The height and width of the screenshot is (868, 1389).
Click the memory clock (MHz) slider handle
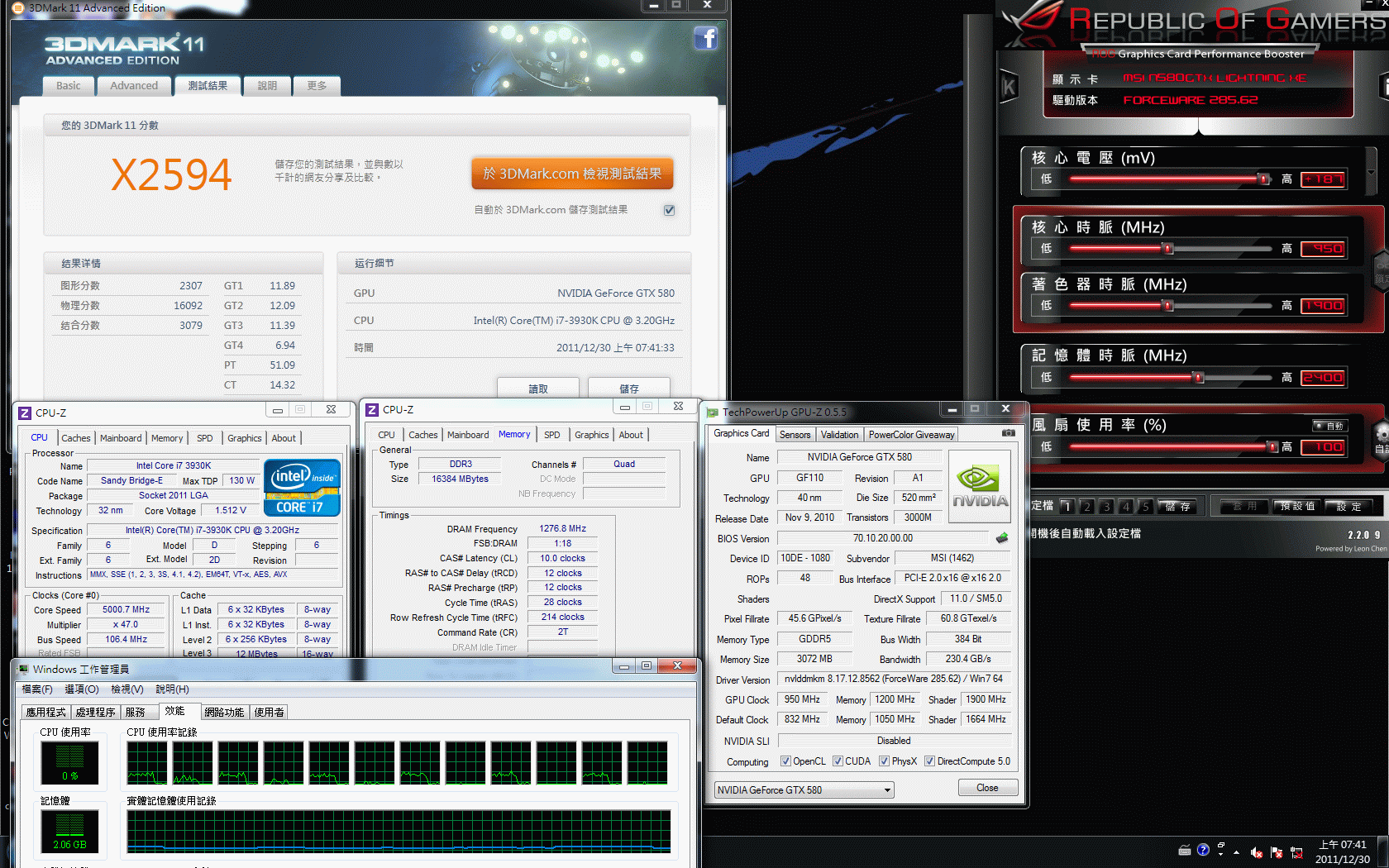[1198, 378]
